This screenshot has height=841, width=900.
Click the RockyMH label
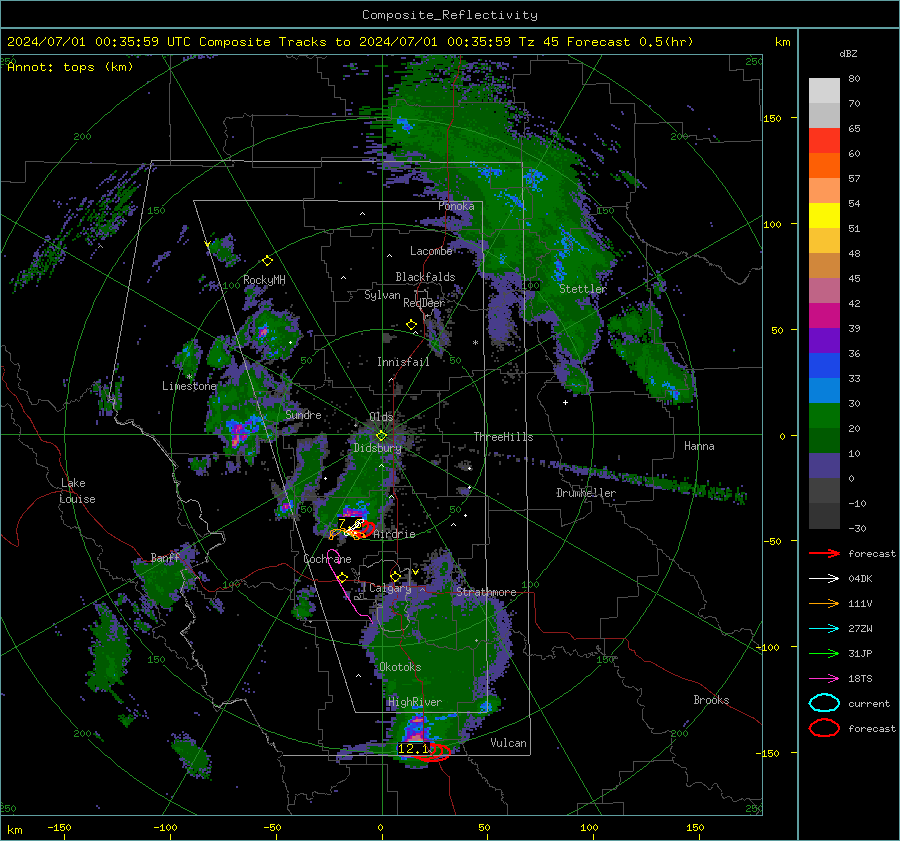264,280
